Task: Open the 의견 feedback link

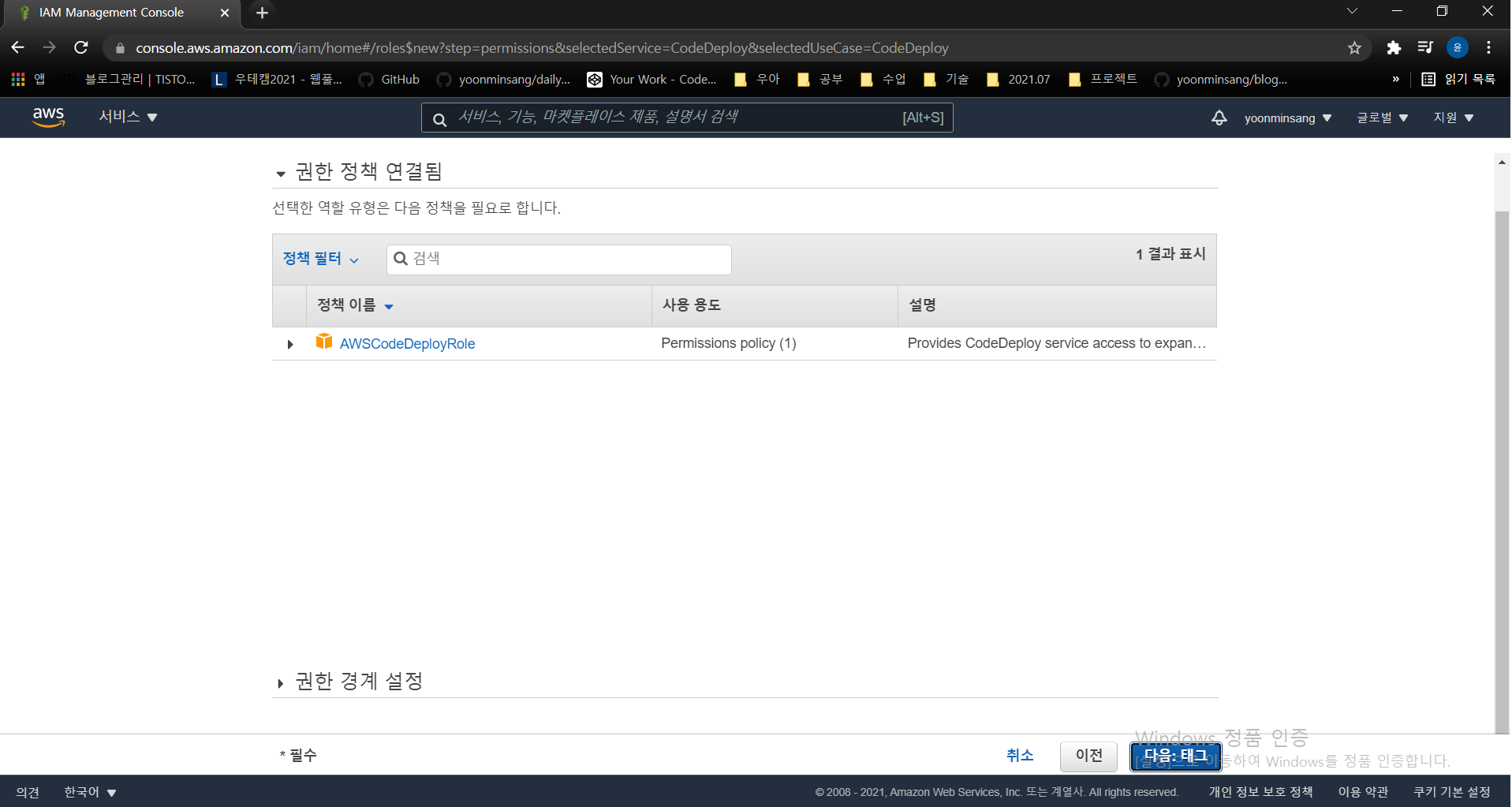Action: pyautogui.click(x=28, y=792)
